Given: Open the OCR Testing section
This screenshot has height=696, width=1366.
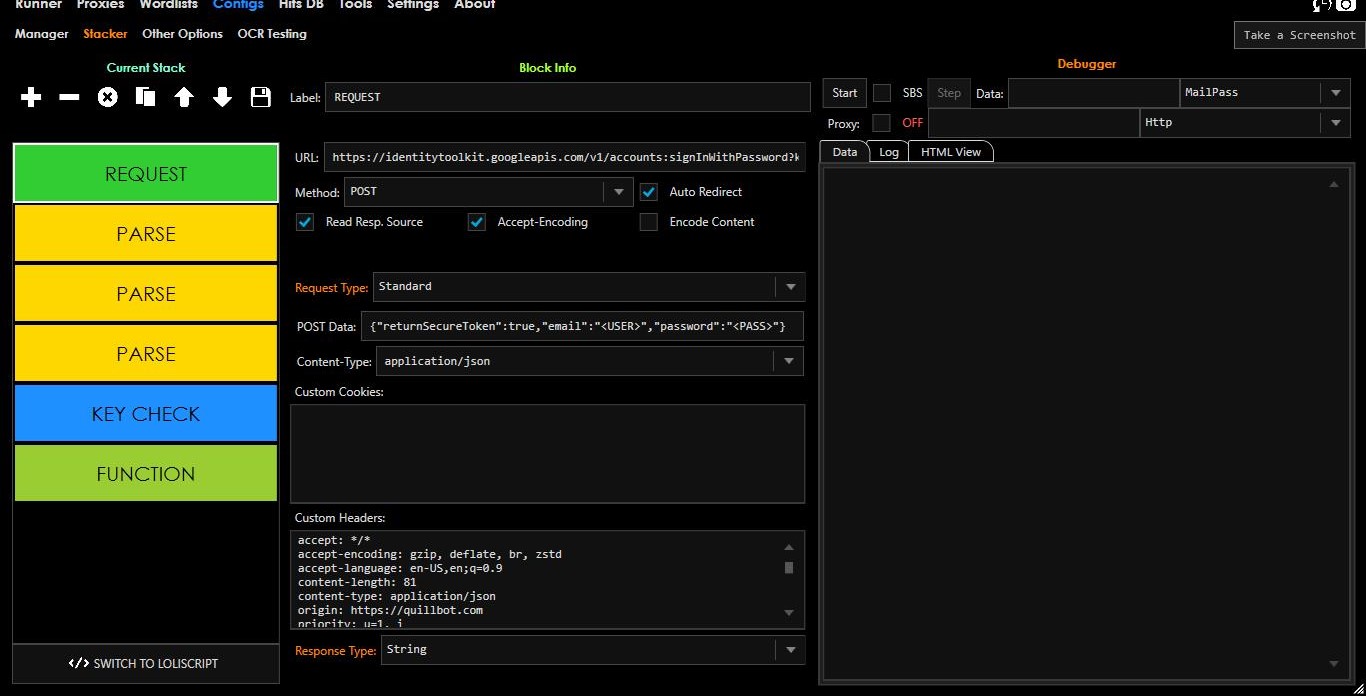Looking at the screenshot, I should (x=272, y=34).
